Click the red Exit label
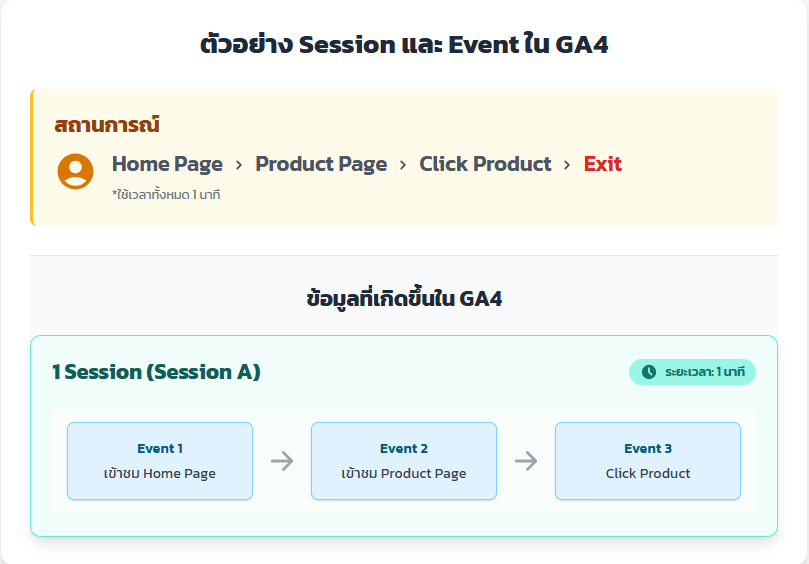Image resolution: width=809 pixels, height=564 pixels. [603, 164]
